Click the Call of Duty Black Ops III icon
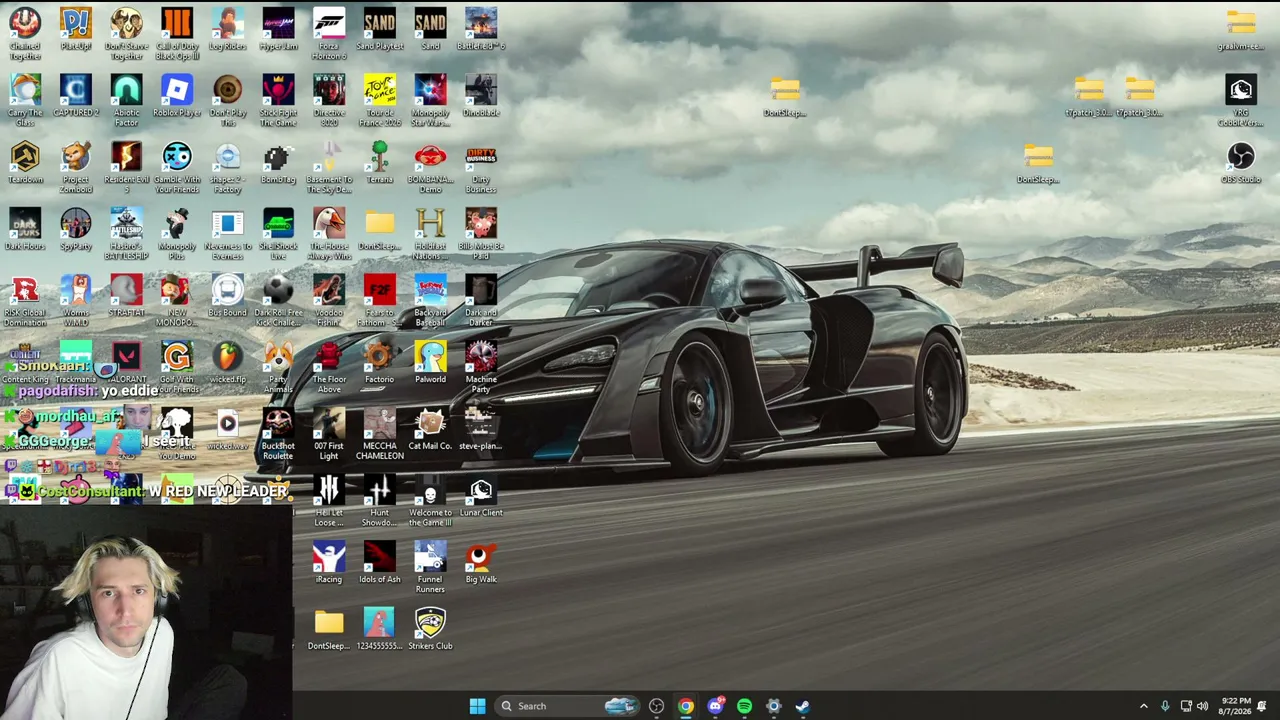The image size is (1280, 720). coord(177,33)
